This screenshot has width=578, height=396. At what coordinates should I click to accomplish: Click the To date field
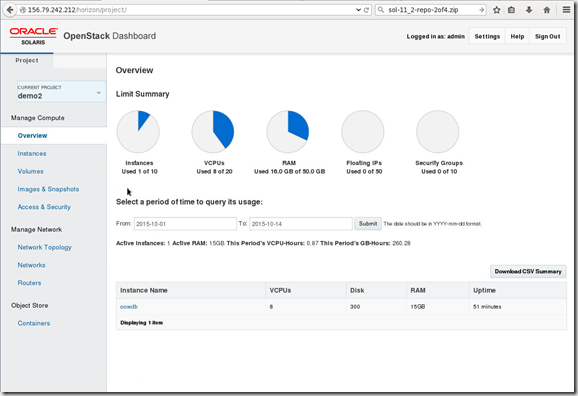pyautogui.click(x=301, y=224)
